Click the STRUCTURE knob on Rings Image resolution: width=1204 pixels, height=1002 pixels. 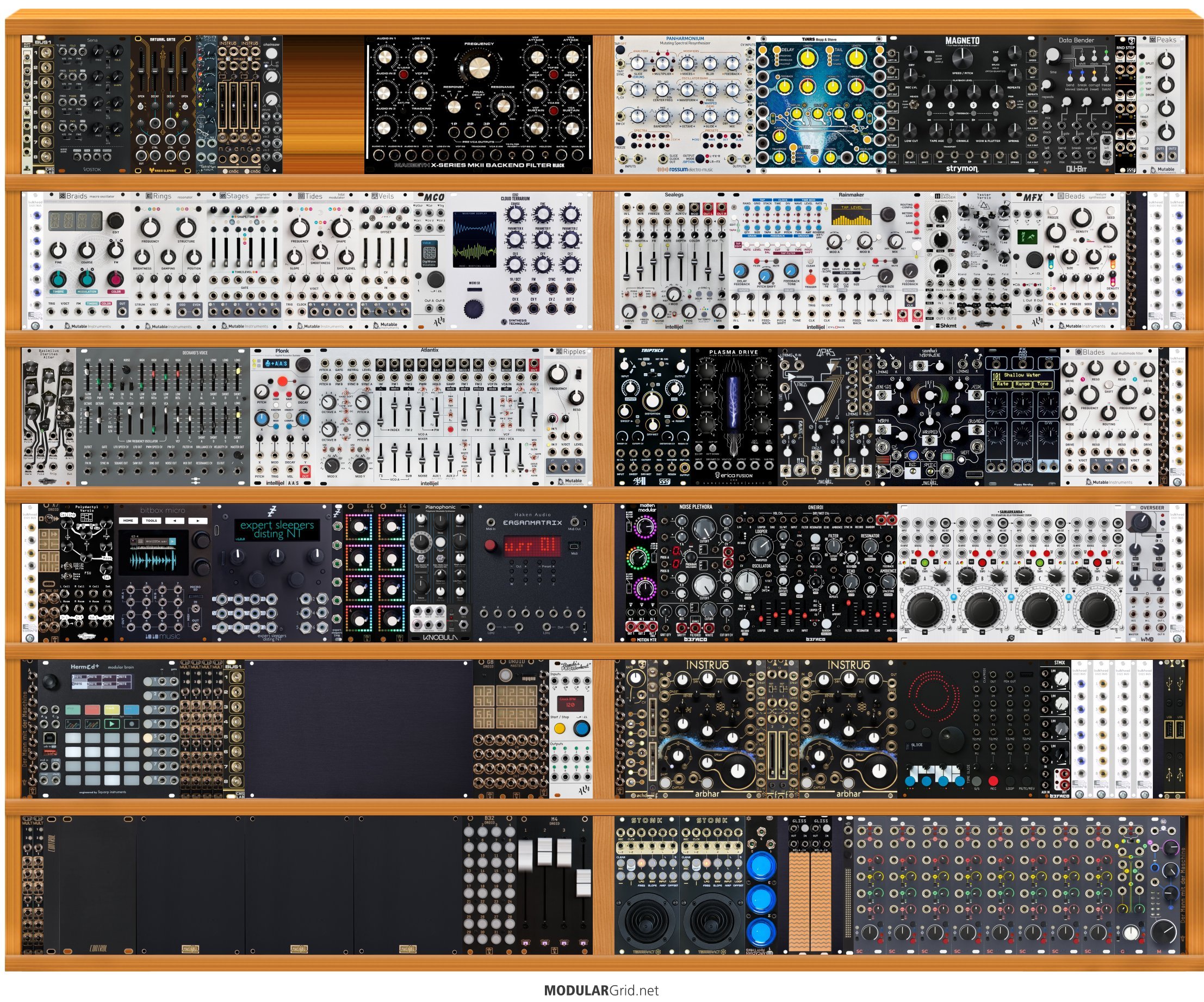186,228
